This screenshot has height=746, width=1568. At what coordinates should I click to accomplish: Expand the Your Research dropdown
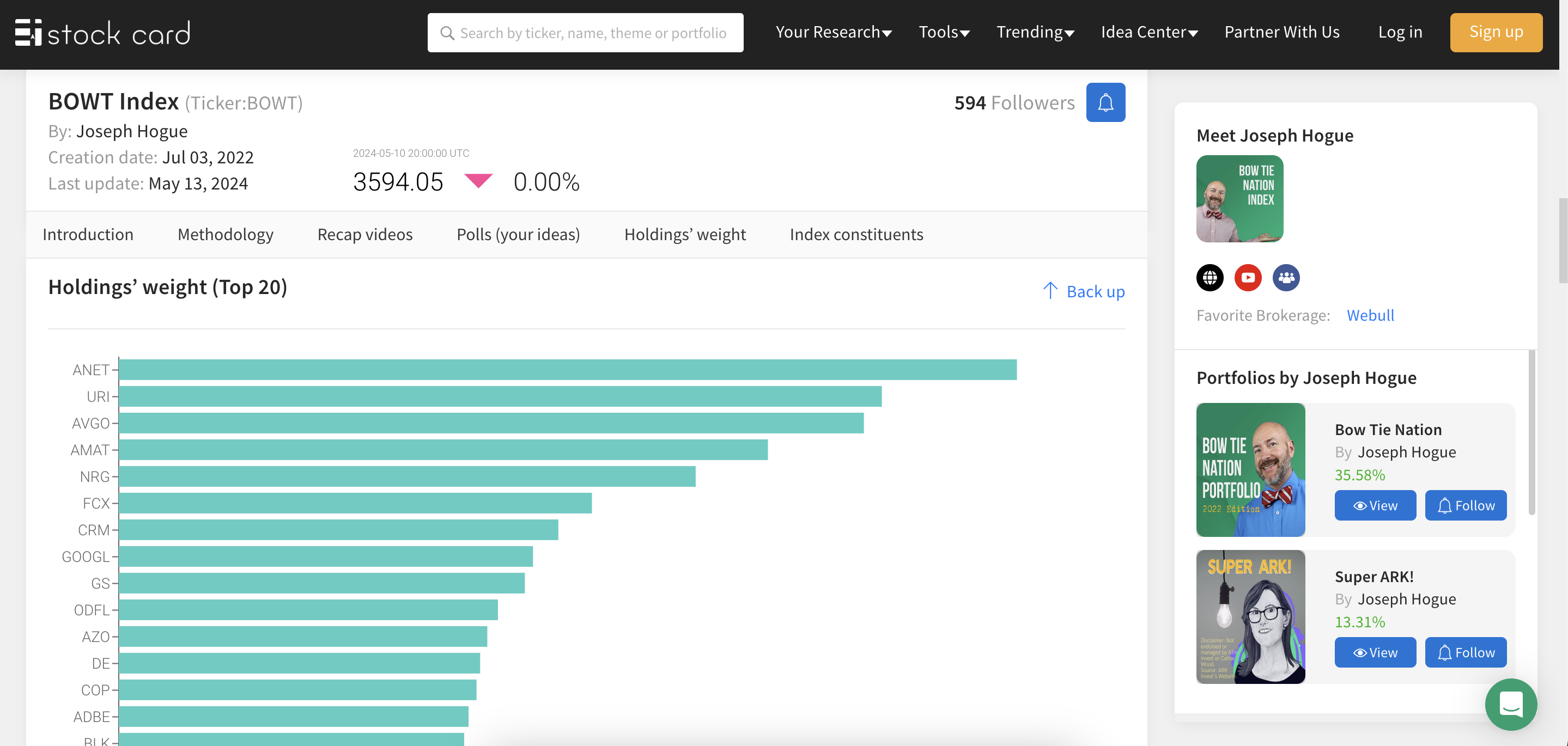[833, 32]
